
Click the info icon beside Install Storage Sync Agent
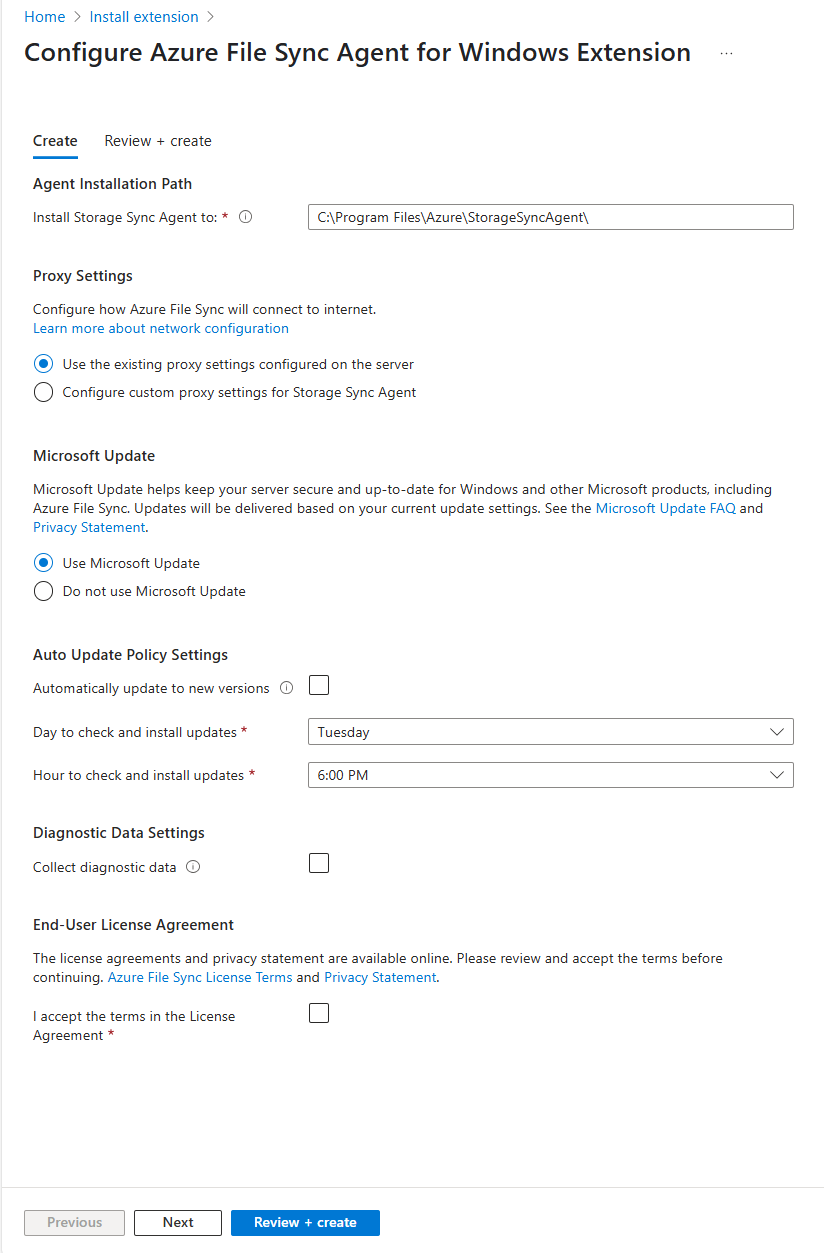click(x=246, y=216)
